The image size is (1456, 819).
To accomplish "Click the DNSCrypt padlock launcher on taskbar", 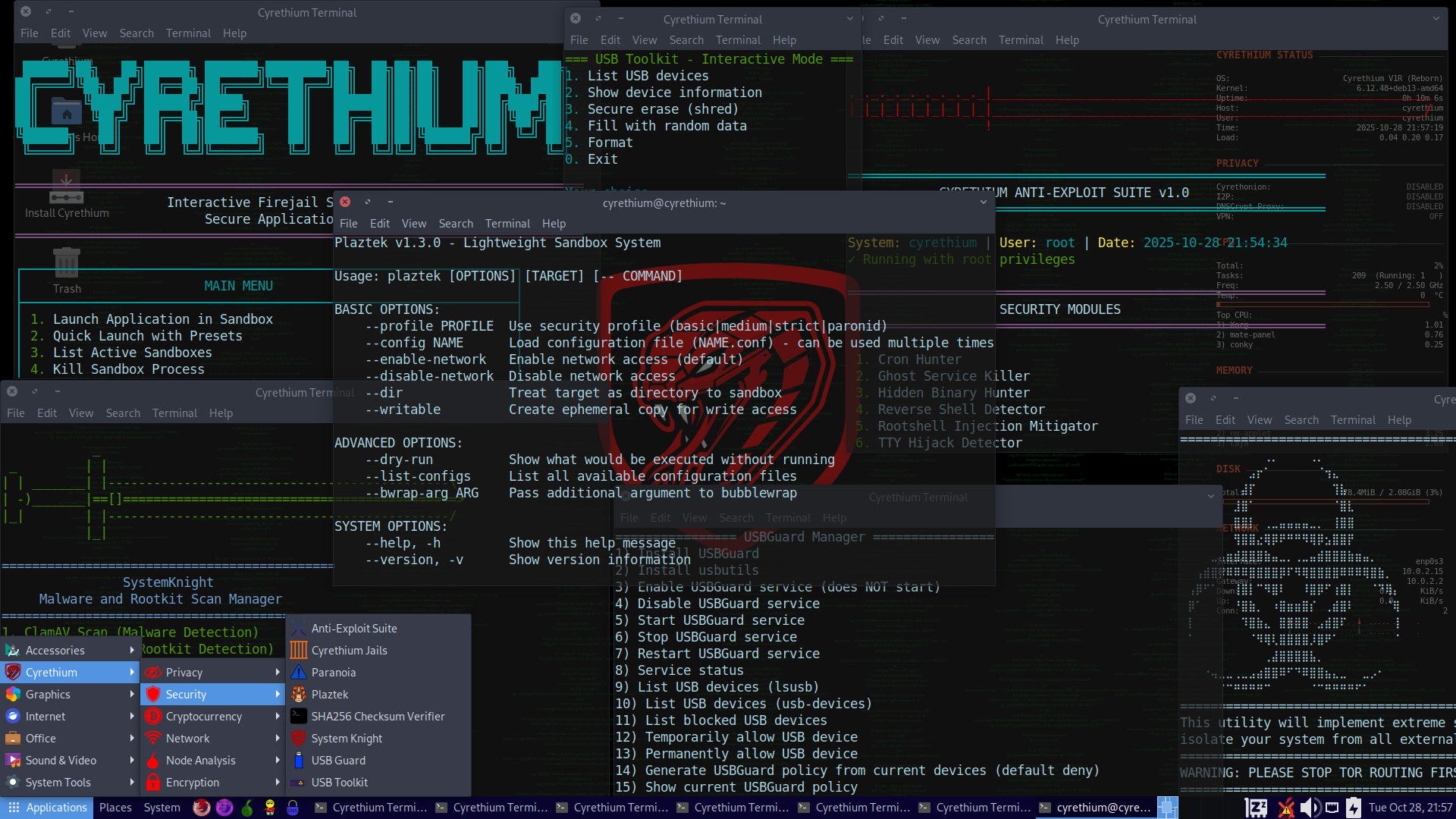I will (293, 808).
